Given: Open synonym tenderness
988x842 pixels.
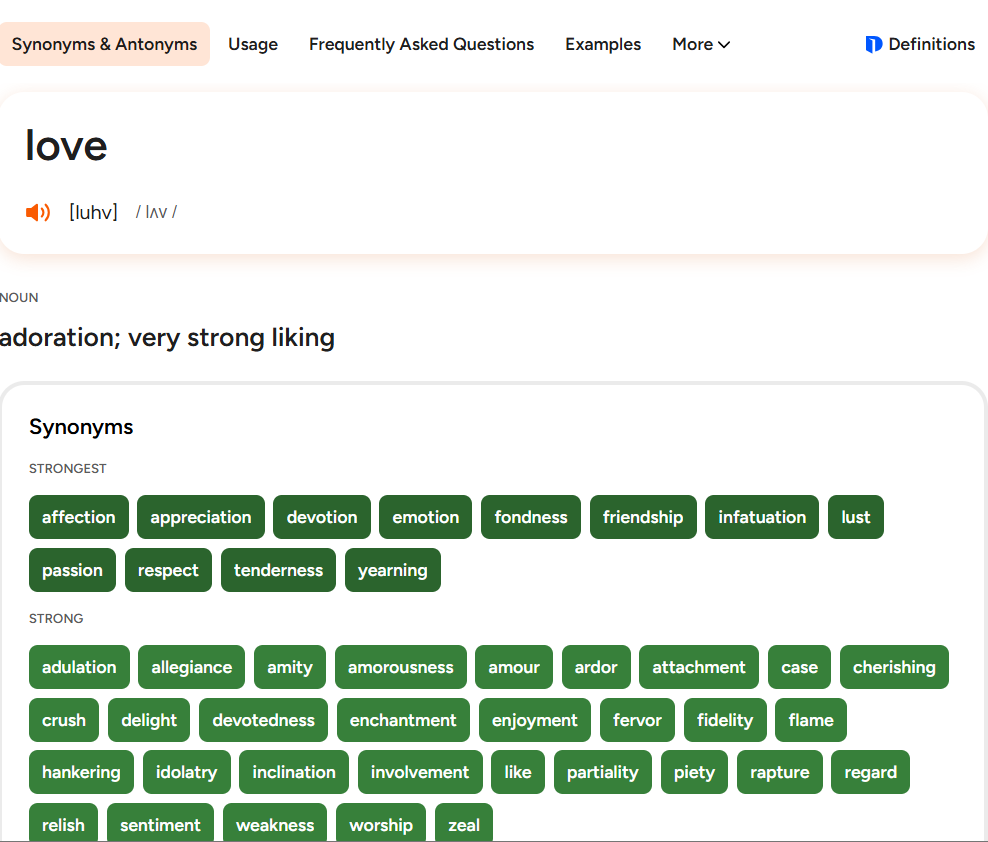Looking at the screenshot, I should coord(279,570).
